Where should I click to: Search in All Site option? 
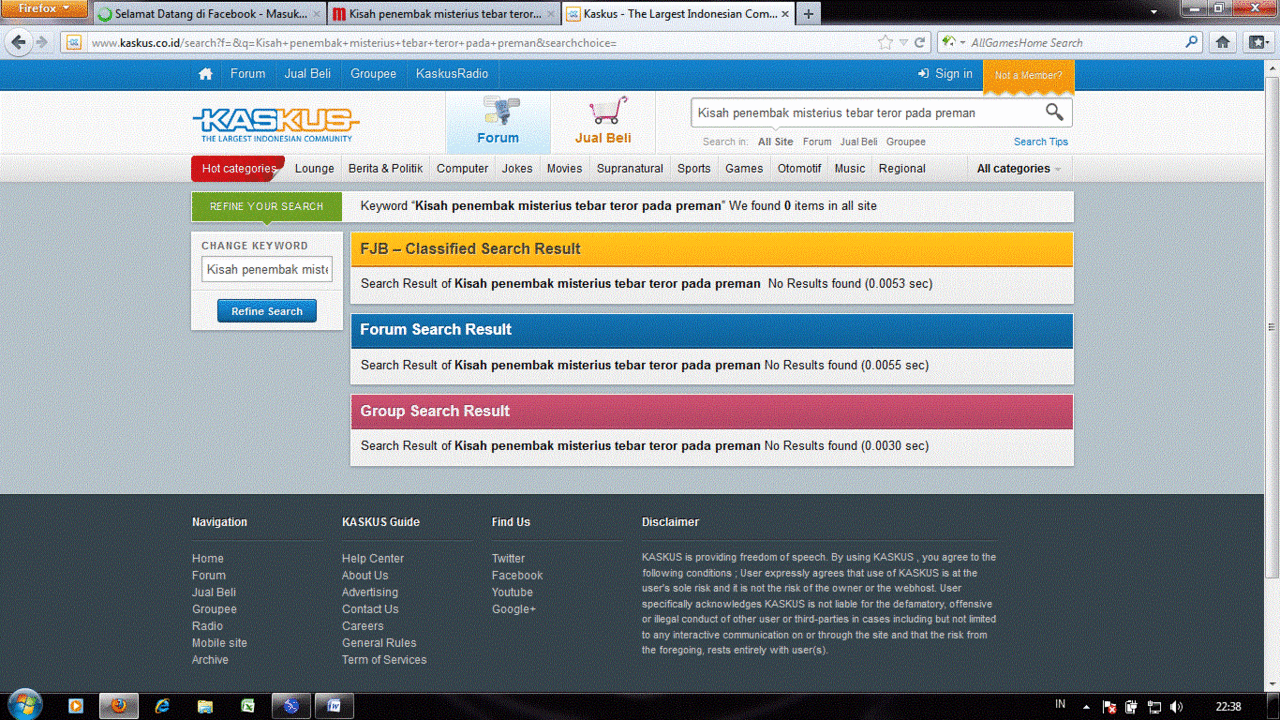(775, 142)
